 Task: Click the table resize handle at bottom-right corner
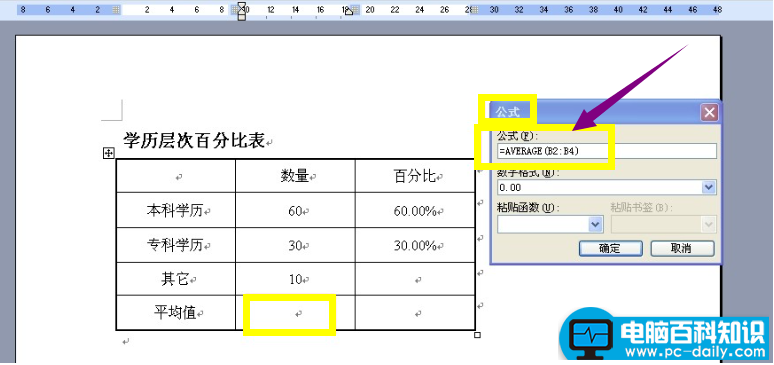[477, 335]
